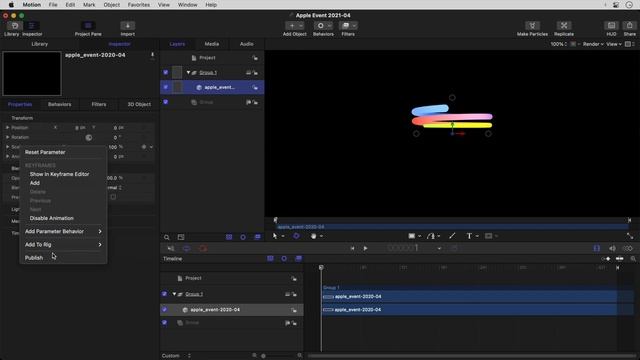Toggle dimmed Group checkbox in Timeline list
This screenshot has width=640, height=360.
[164, 322]
